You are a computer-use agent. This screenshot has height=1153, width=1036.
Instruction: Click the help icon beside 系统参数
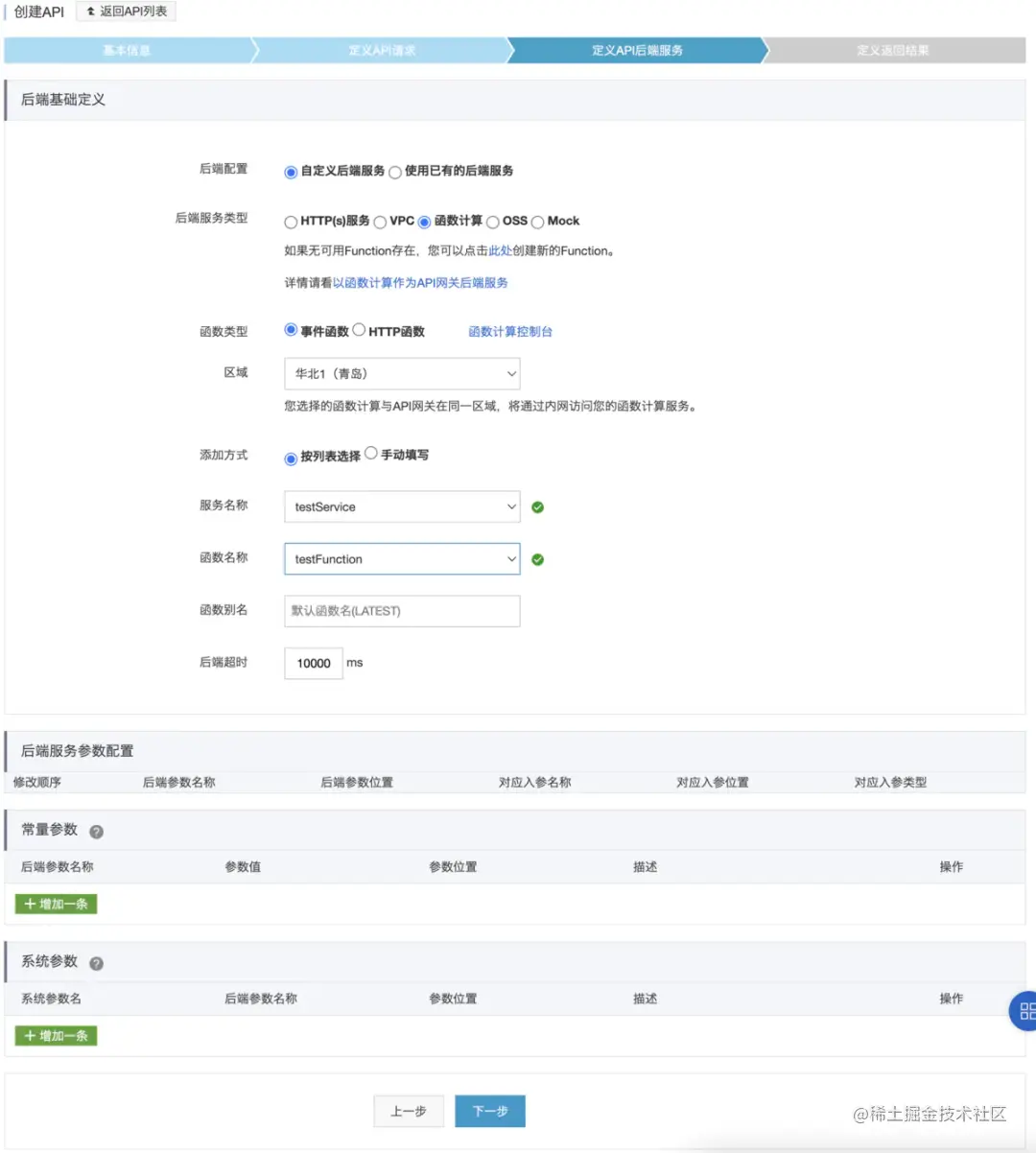coord(97,963)
